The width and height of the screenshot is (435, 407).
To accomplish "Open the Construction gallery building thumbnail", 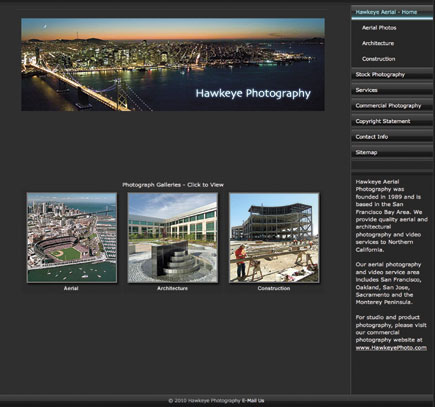I will 274,238.
